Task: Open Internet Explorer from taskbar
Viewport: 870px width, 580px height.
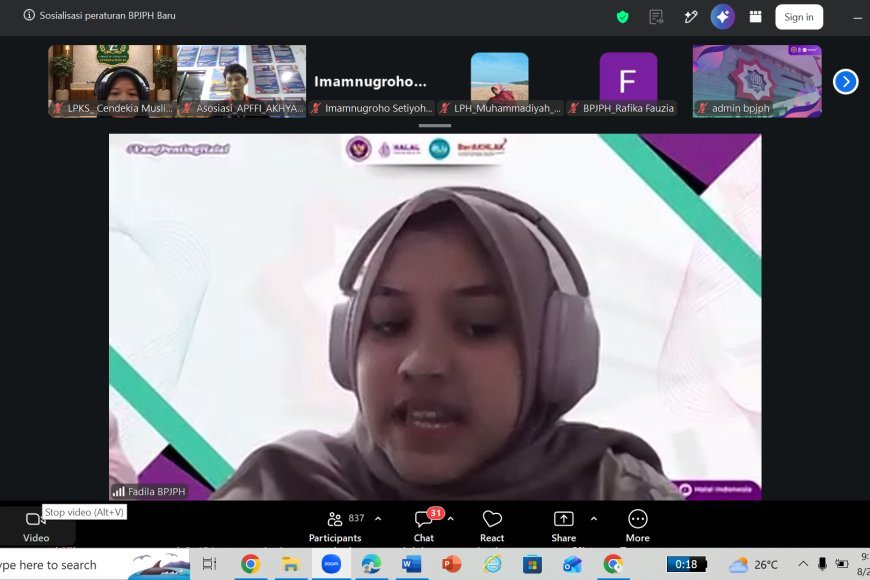Action: (x=492, y=564)
